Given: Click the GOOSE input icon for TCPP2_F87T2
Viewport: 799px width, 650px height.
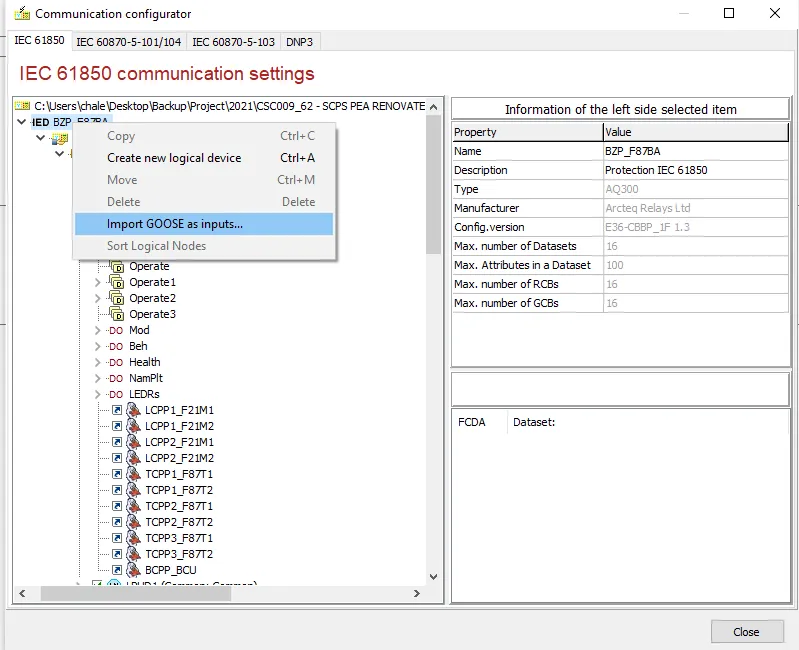Looking at the screenshot, I should pos(134,522).
